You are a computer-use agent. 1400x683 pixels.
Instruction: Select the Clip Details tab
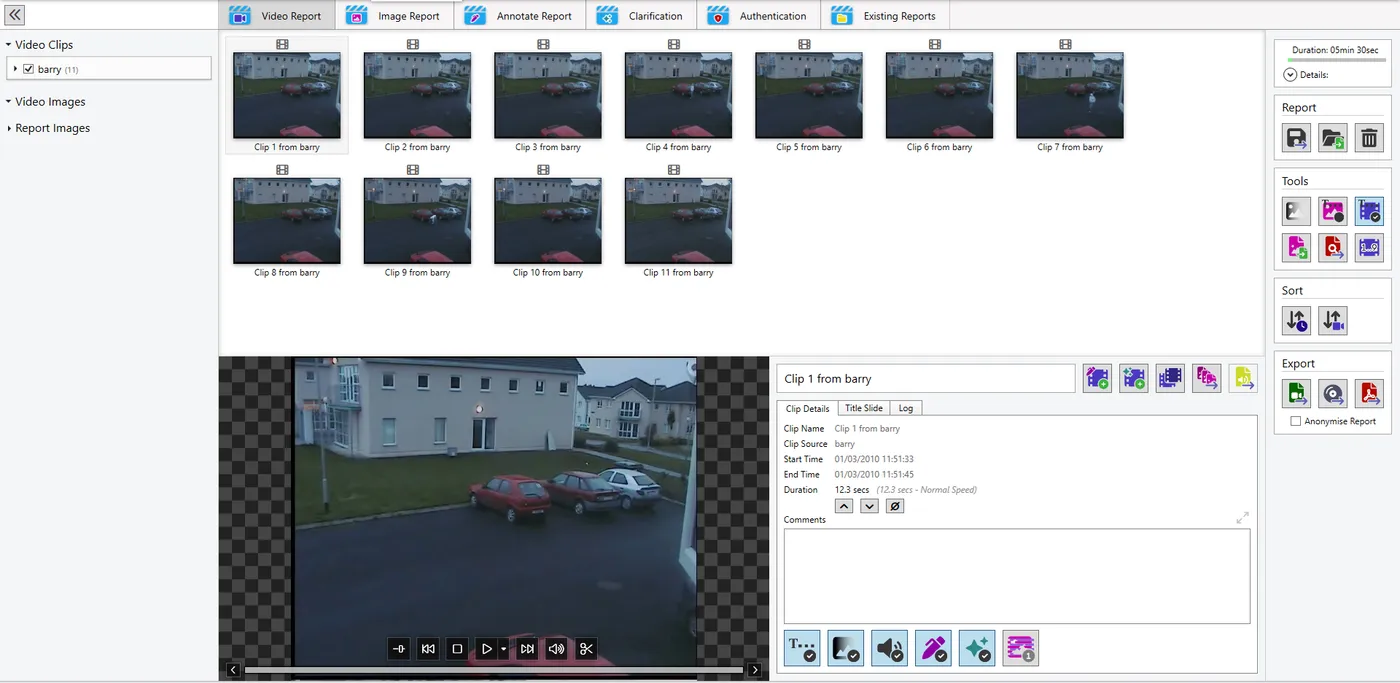807,408
